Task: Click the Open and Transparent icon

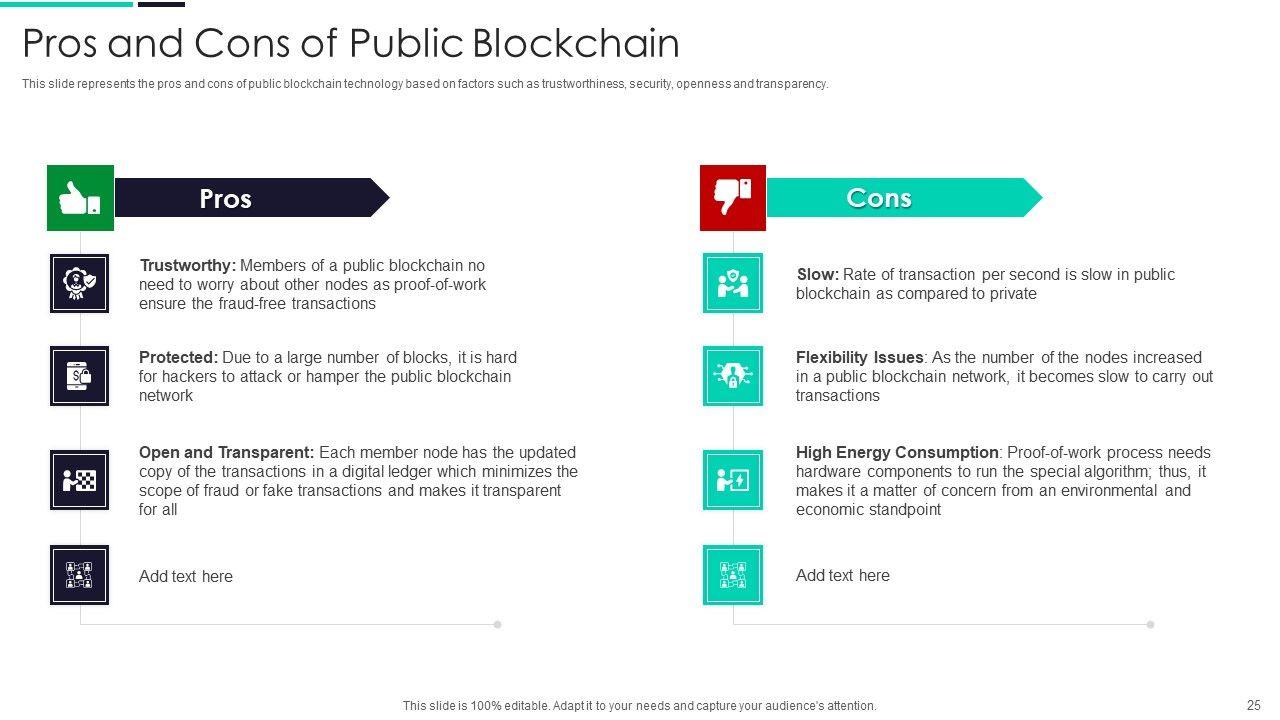Action: point(79,480)
